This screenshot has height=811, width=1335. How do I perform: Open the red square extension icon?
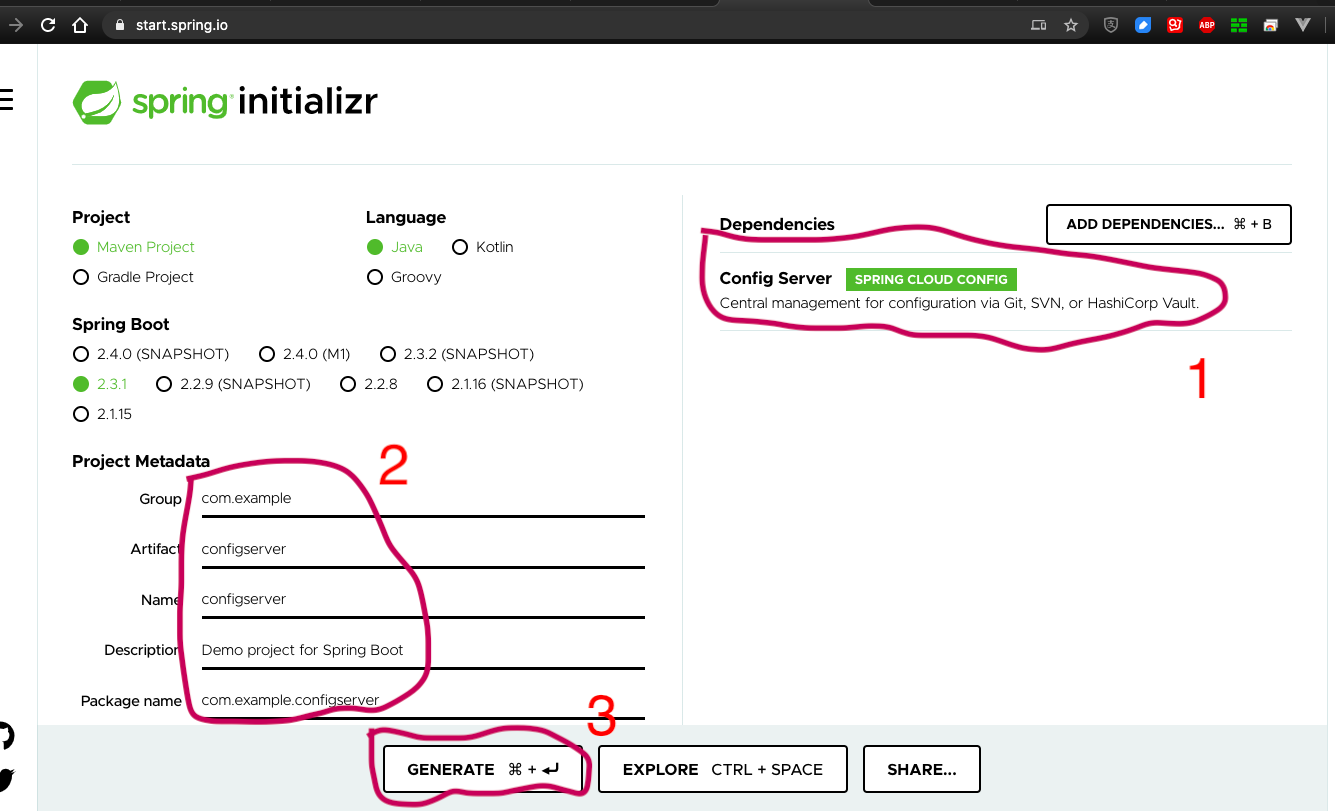(1175, 25)
